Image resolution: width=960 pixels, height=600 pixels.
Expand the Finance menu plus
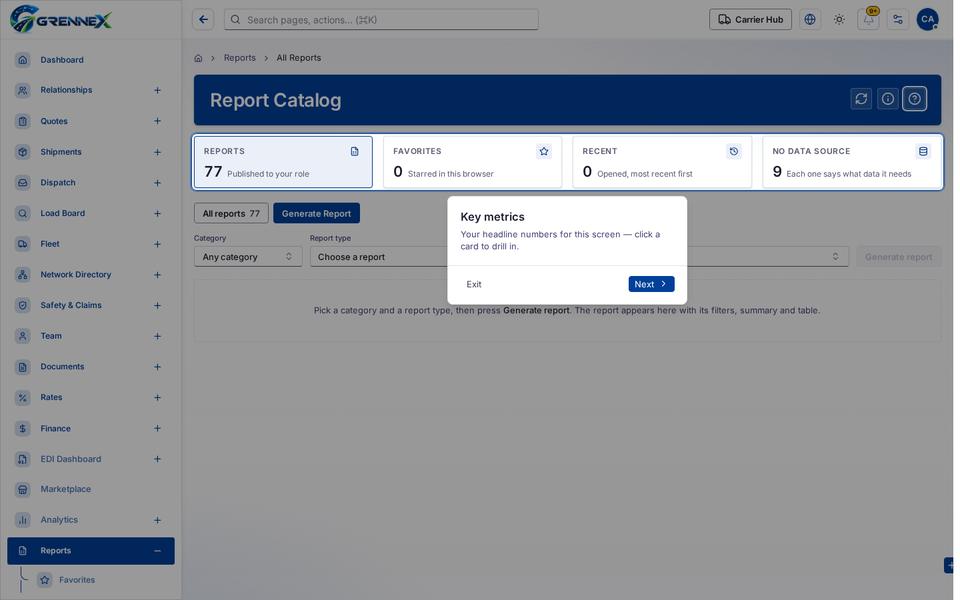tap(157, 429)
